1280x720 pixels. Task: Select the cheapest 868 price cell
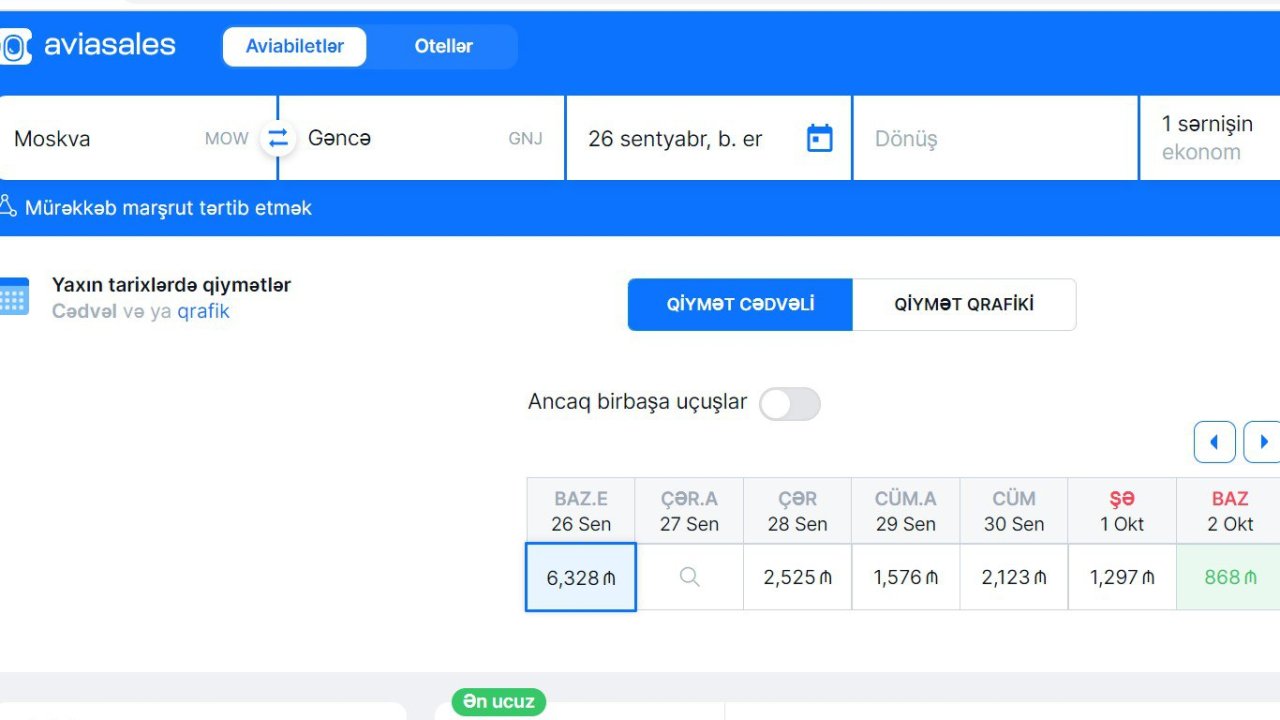point(1229,577)
